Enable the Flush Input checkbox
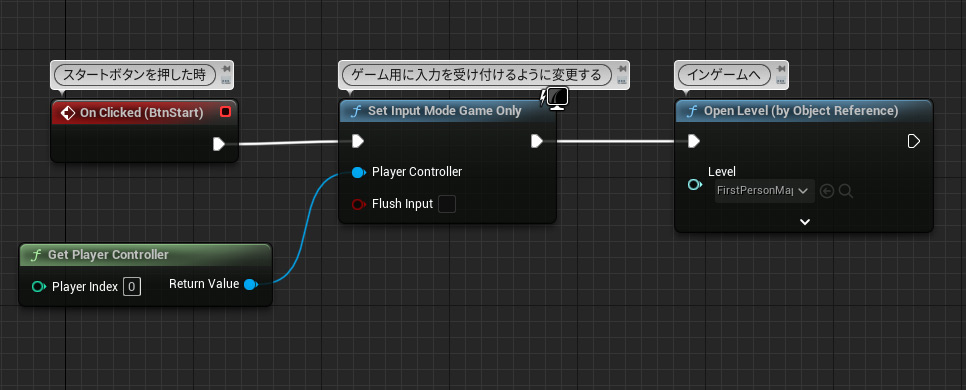The height and width of the screenshot is (390, 966). (447, 204)
